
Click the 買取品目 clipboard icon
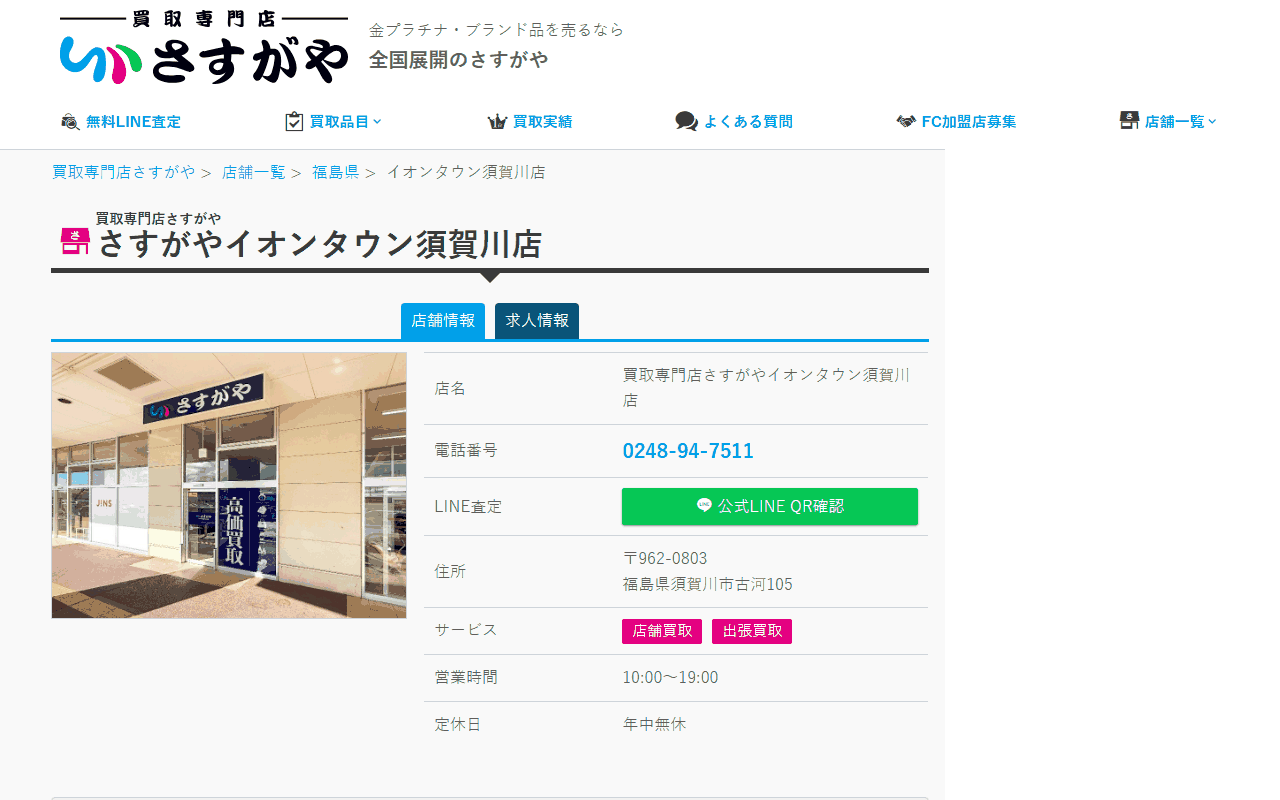click(294, 122)
